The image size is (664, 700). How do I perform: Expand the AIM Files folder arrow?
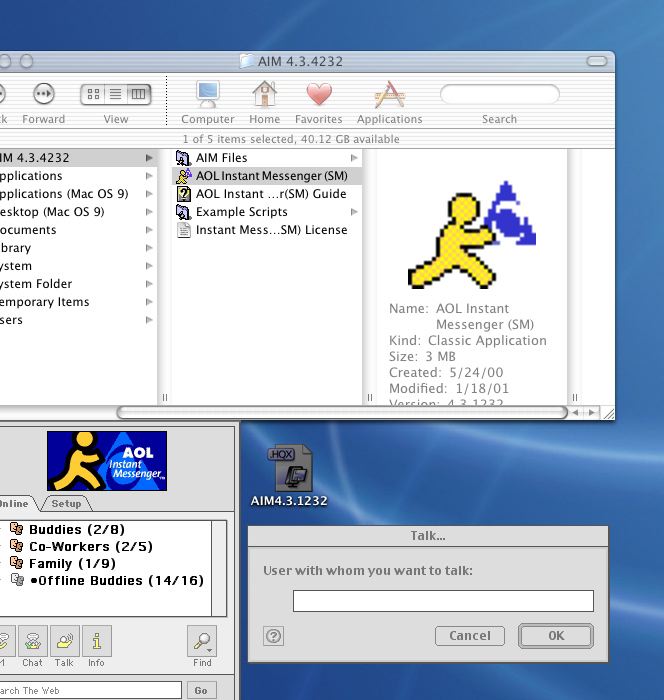[354, 158]
